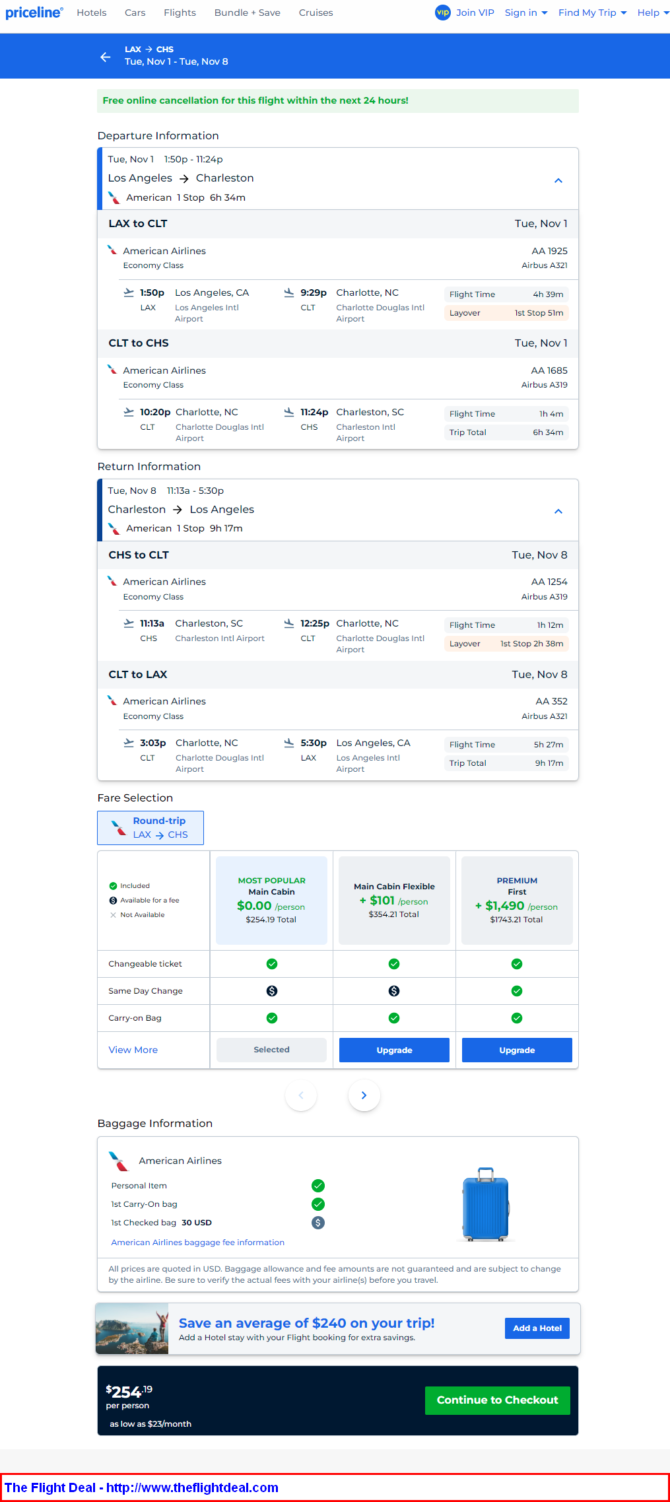Screen dimensions: 670x1502
Task: Click the takeoff plane icon at 11:13a
Action: 128,623
